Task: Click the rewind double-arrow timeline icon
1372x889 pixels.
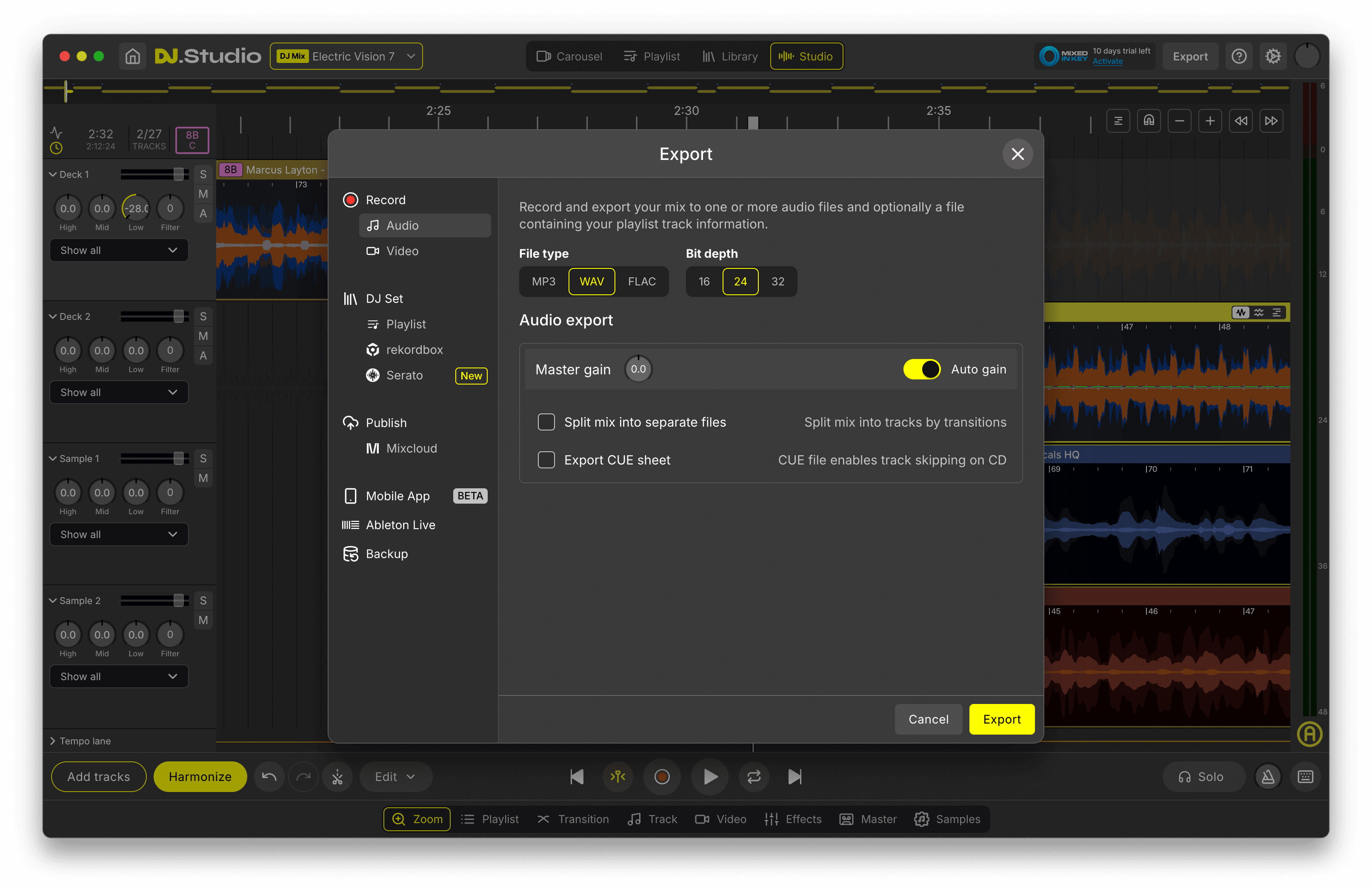Action: [1241, 121]
